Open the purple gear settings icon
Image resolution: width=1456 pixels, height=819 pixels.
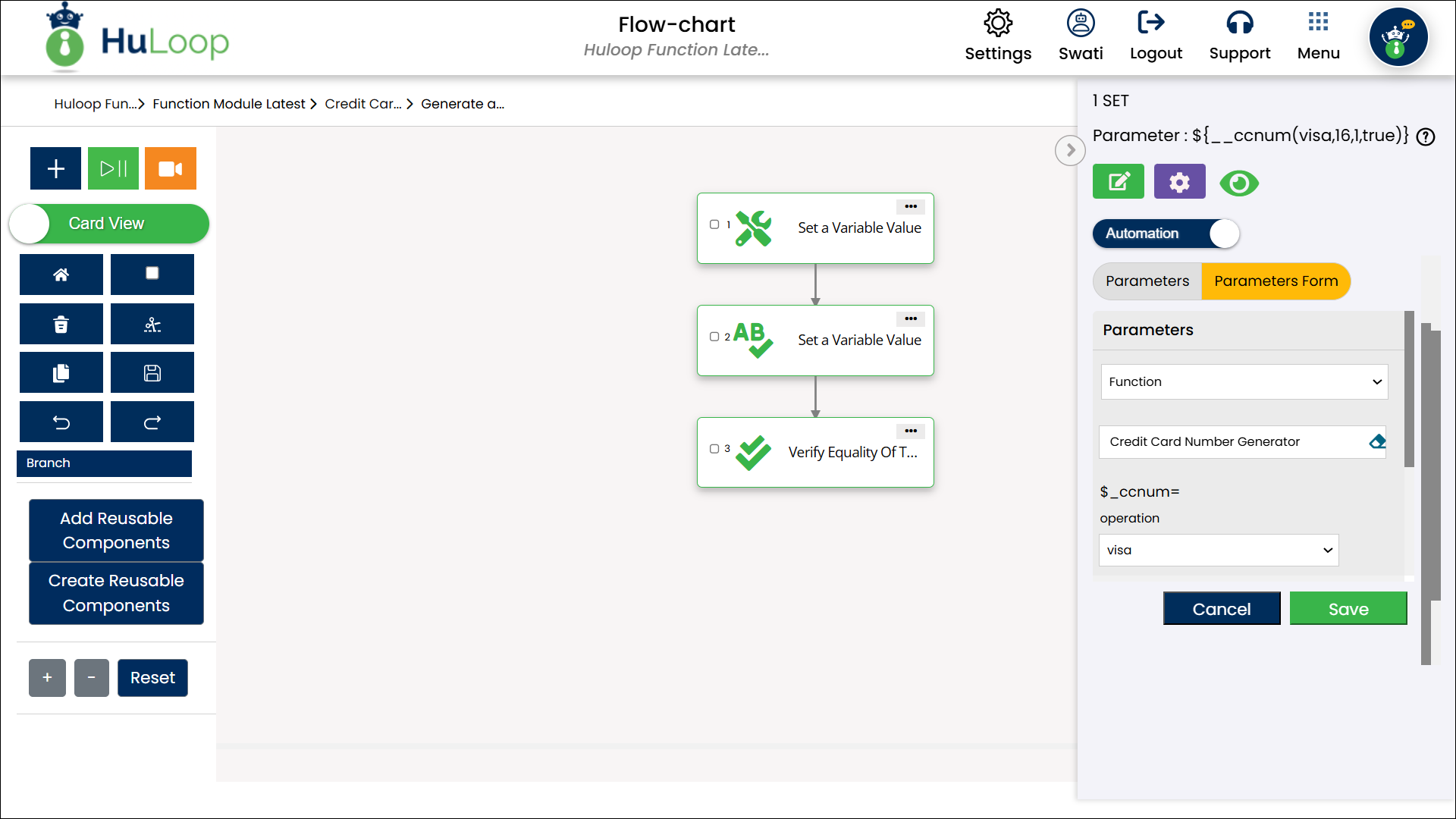(1179, 182)
